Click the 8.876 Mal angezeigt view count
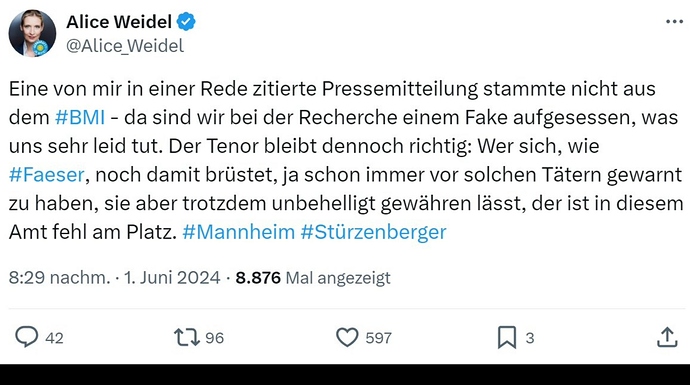The height and width of the screenshot is (385, 690). tap(313, 278)
